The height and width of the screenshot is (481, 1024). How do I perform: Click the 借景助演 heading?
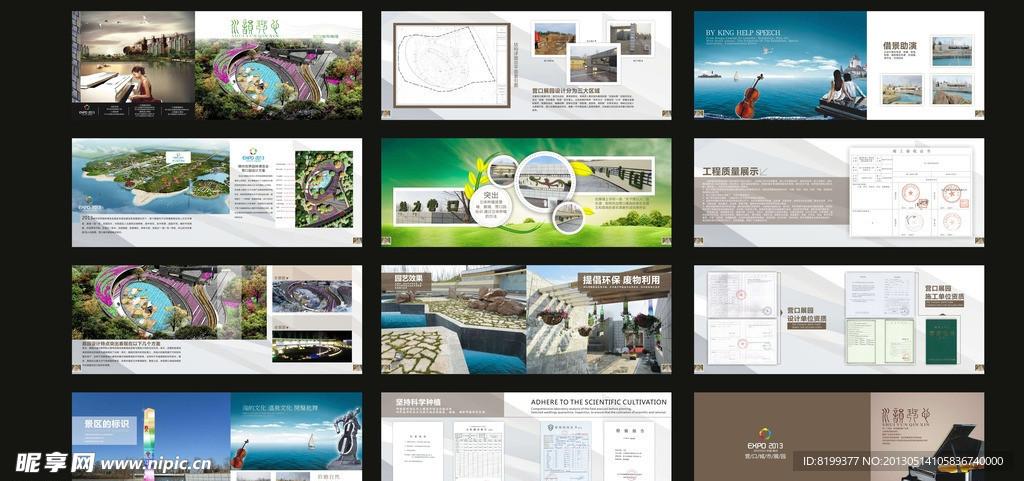pos(903,47)
